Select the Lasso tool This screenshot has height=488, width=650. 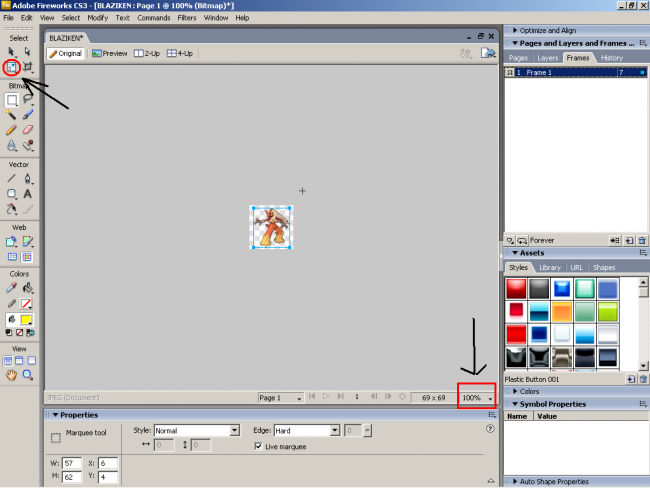(28, 99)
